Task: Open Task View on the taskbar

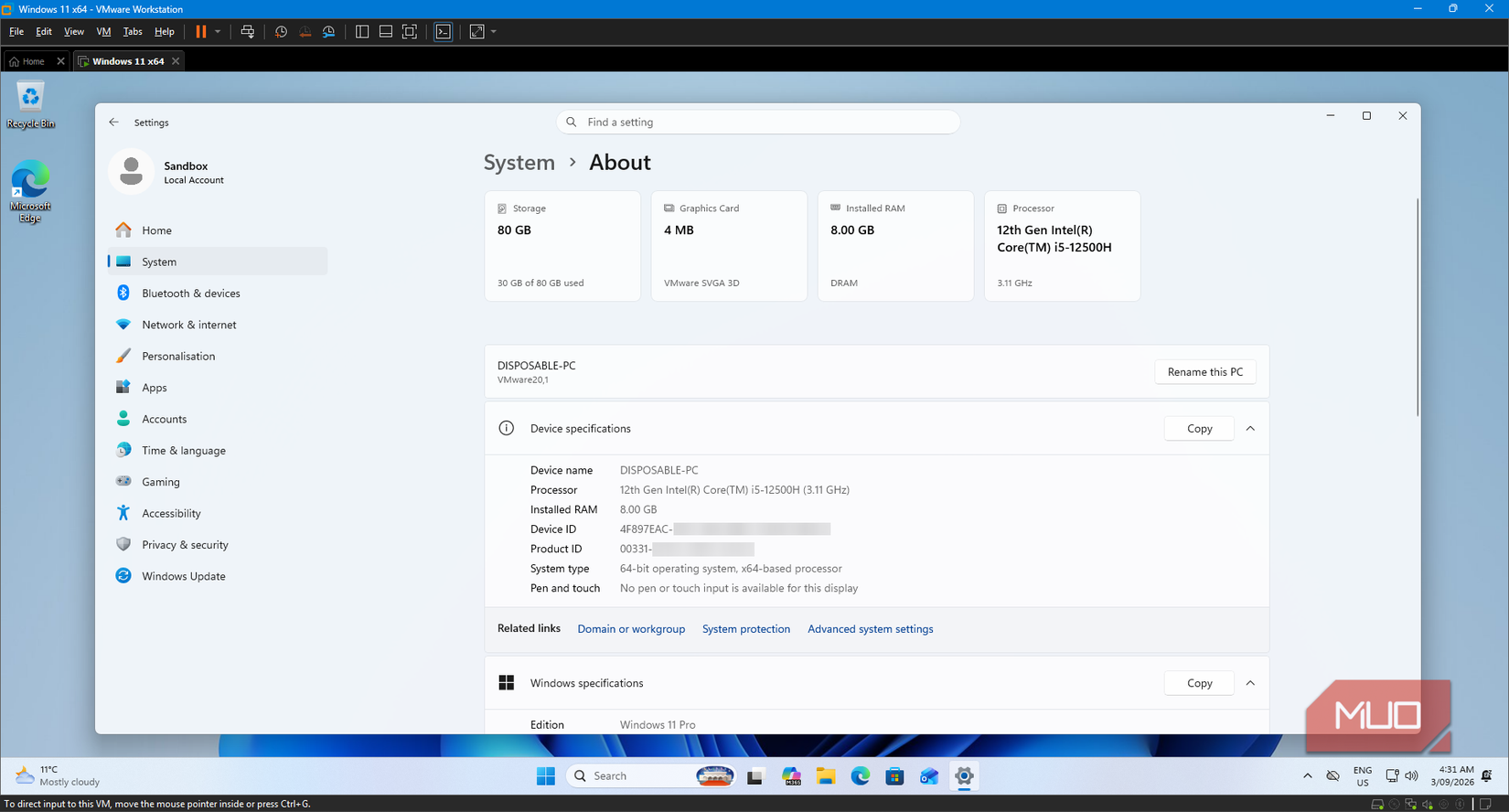Action: pos(755,776)
